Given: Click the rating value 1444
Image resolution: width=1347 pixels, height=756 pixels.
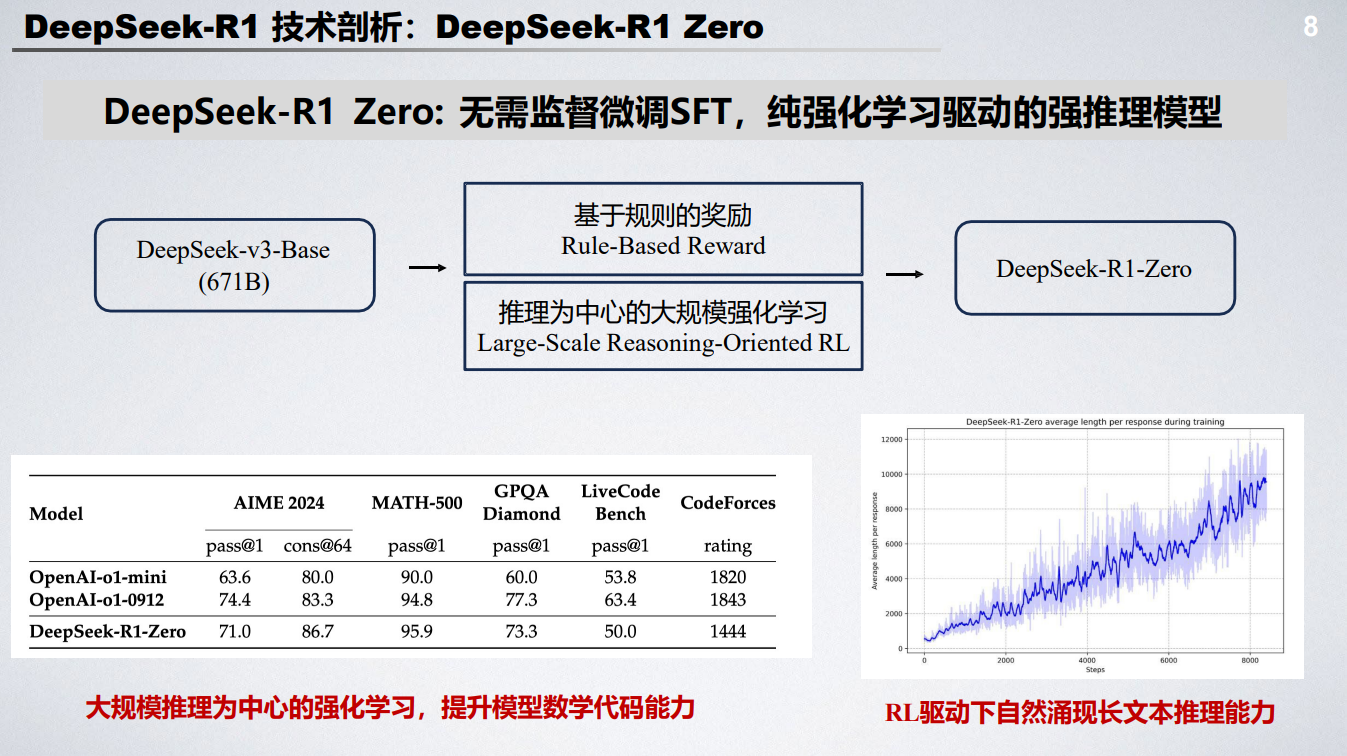Looking at the screenshot, I should click(728, 632).
